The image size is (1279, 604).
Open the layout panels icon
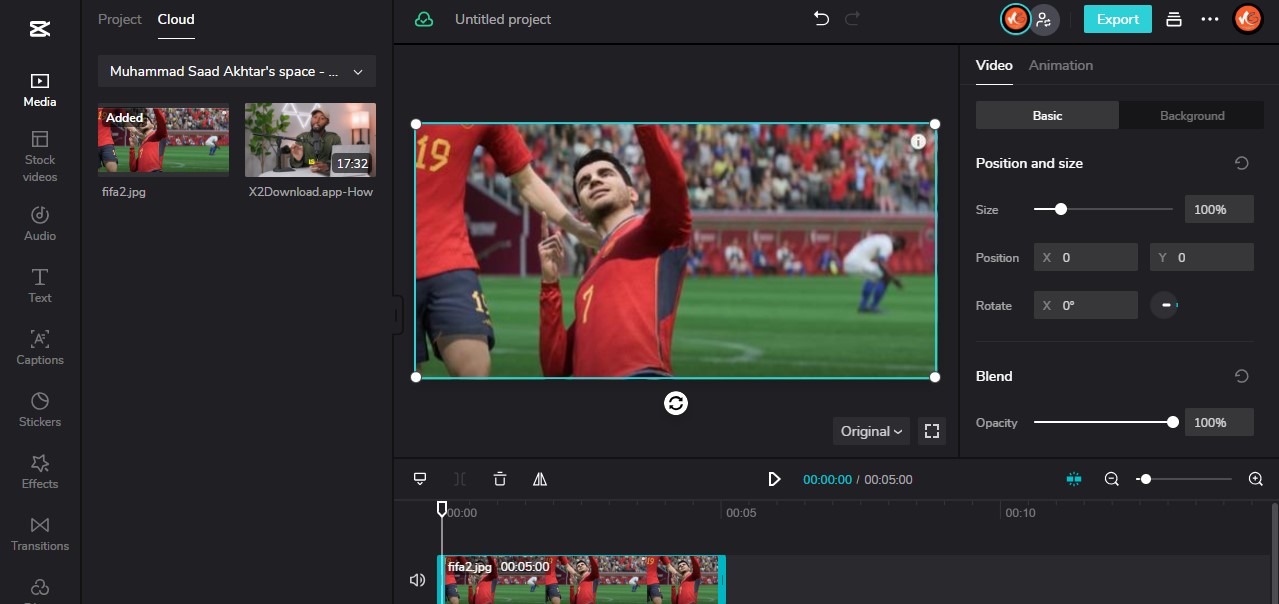point(1174,19)
